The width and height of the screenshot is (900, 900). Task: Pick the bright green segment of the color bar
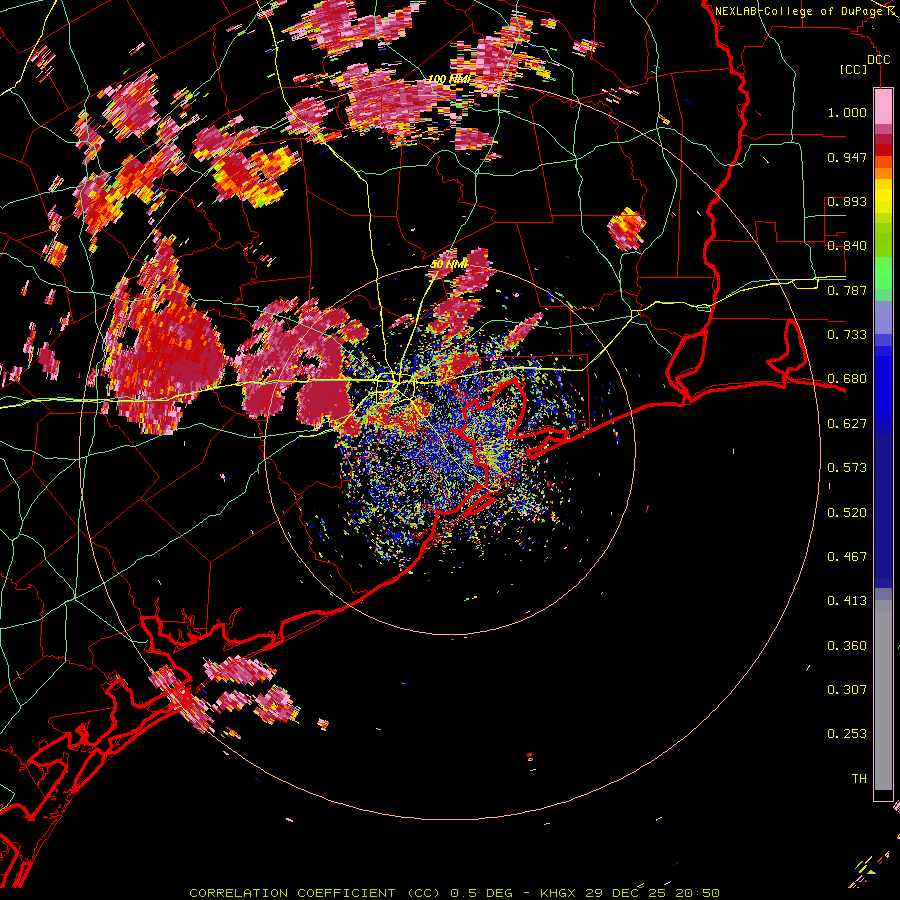point(883,273)
